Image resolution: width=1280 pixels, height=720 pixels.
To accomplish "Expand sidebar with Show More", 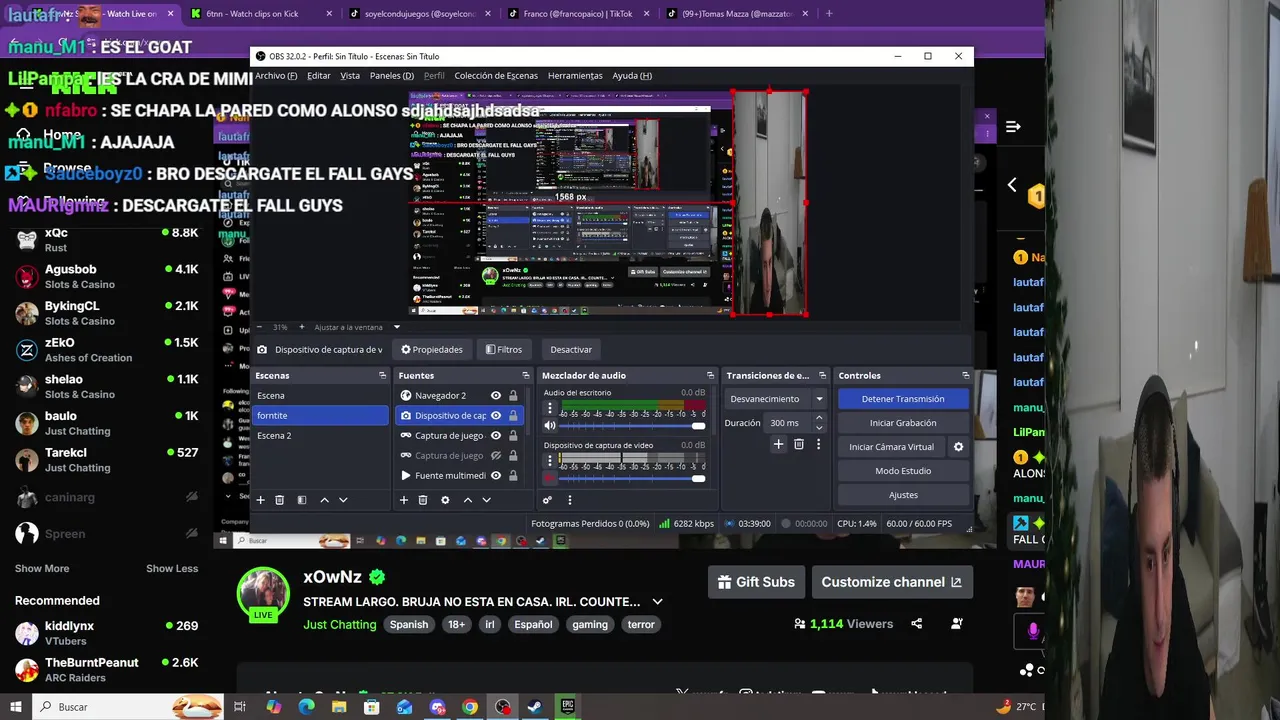I will coord(42,568).
